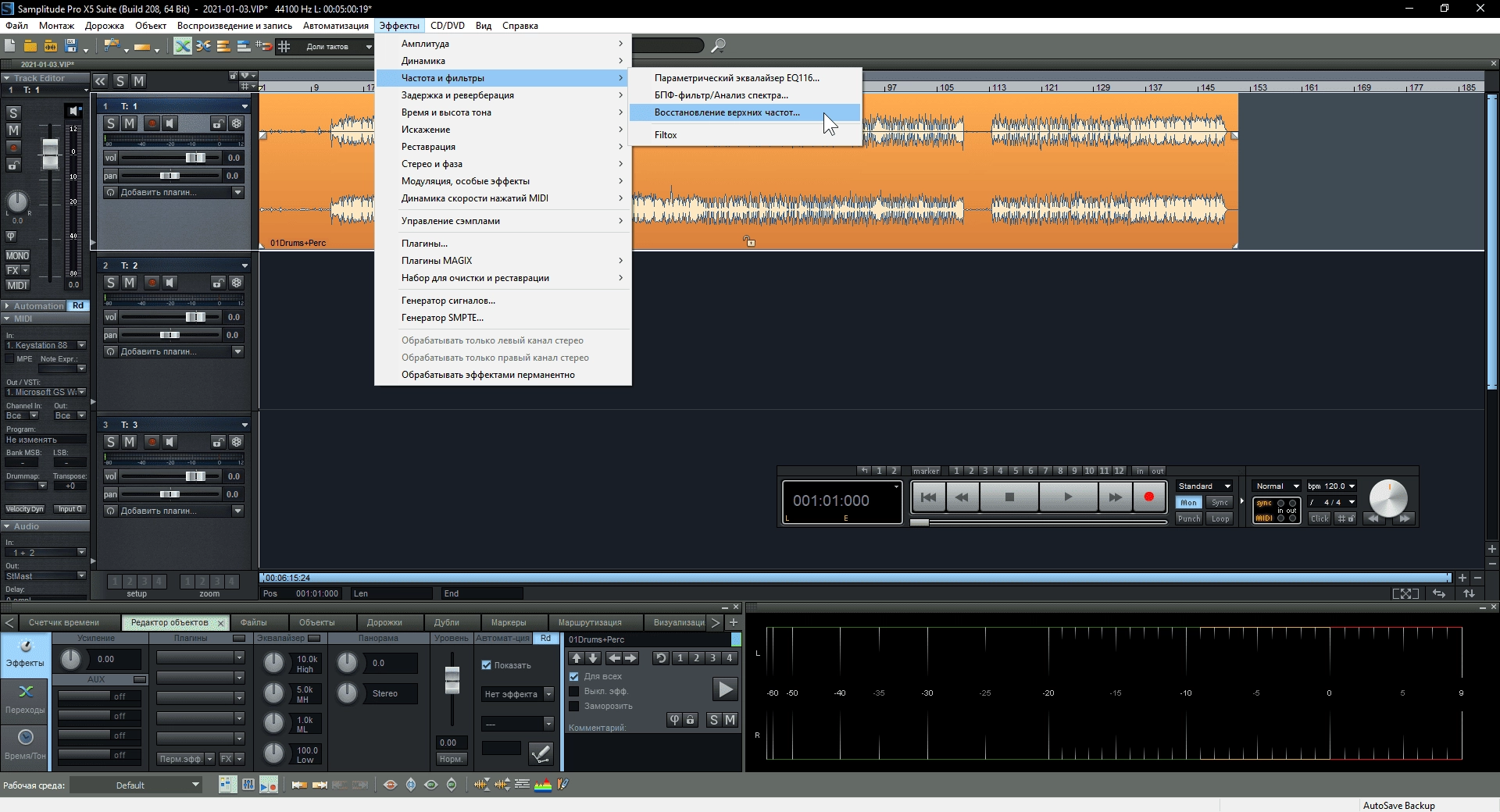1500x812 pixels.
Task: Click the phase invert φ icon
Action: pyautogui.click(x=674, y=721)
